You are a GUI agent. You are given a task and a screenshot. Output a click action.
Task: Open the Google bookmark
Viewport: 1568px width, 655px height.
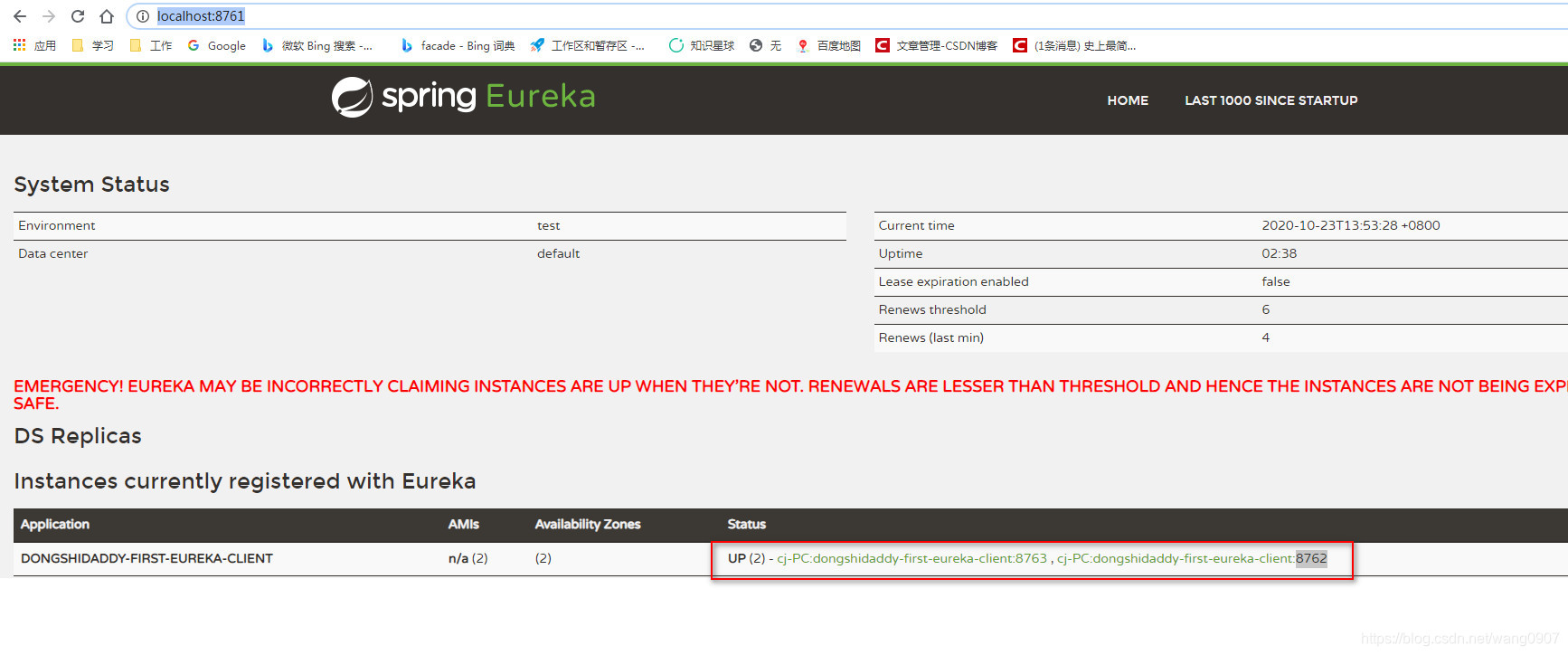coord(217,45)
